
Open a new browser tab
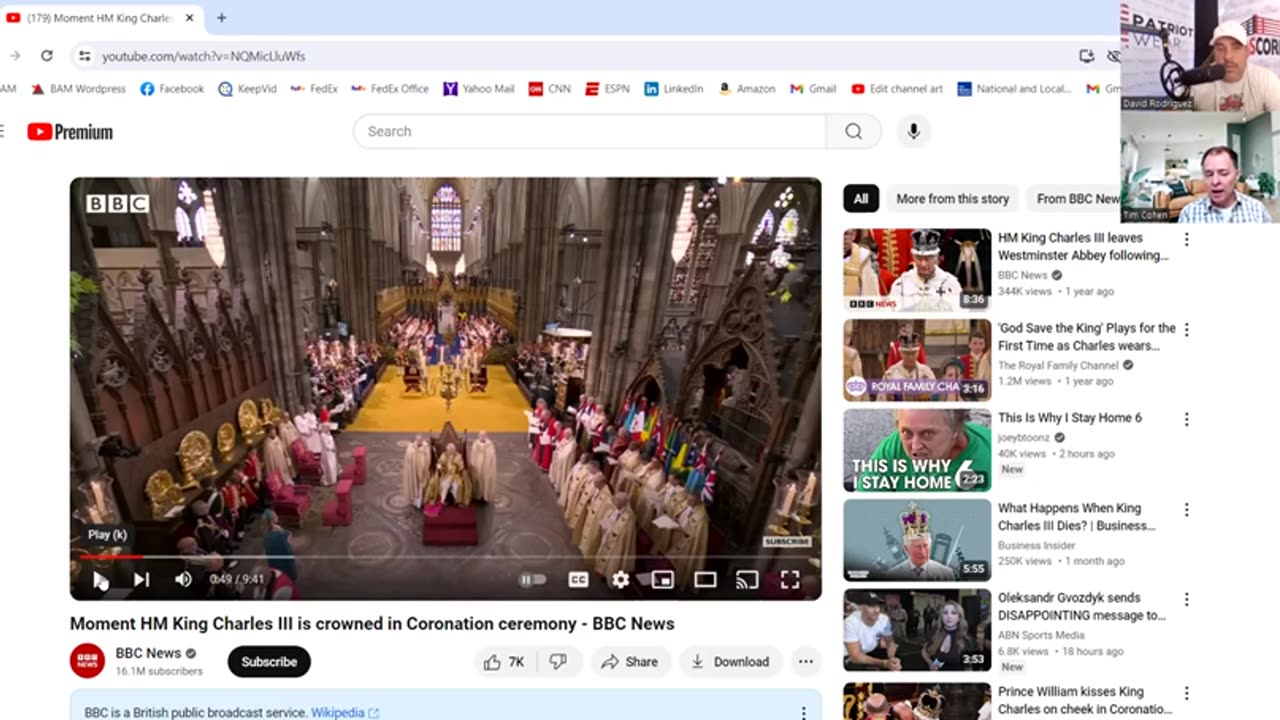pyautogui.click(x=221, y=18)
